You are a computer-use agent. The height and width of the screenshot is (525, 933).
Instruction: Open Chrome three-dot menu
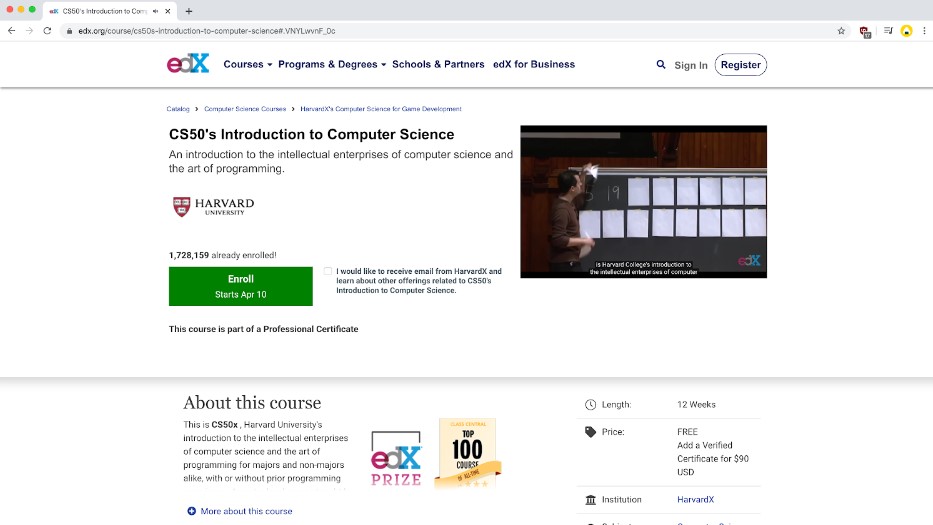click(x=924, y=31)
